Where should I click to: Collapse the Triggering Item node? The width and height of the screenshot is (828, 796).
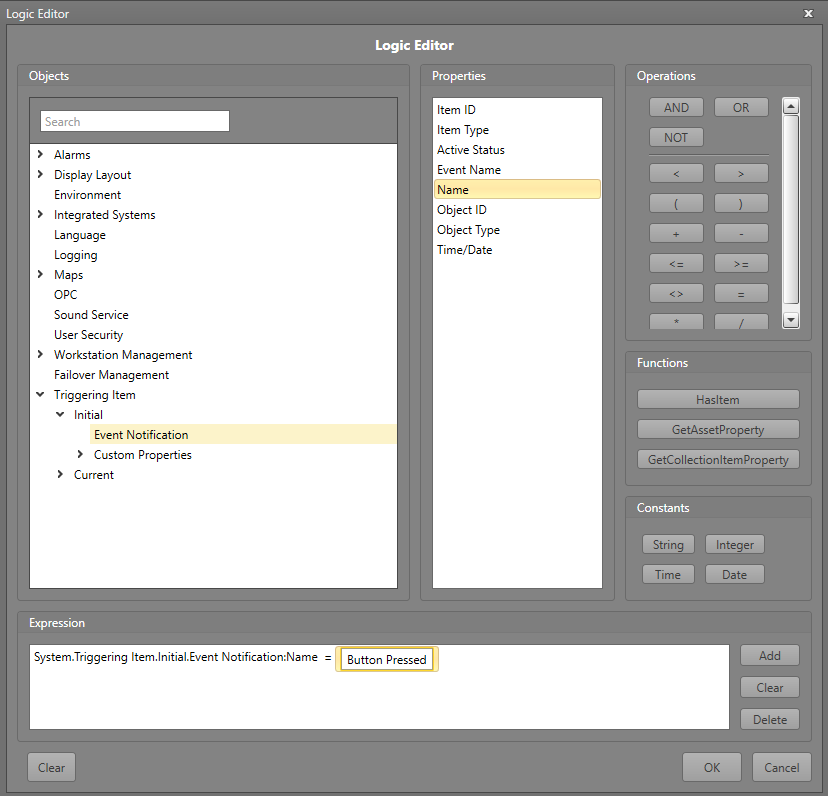39,394
